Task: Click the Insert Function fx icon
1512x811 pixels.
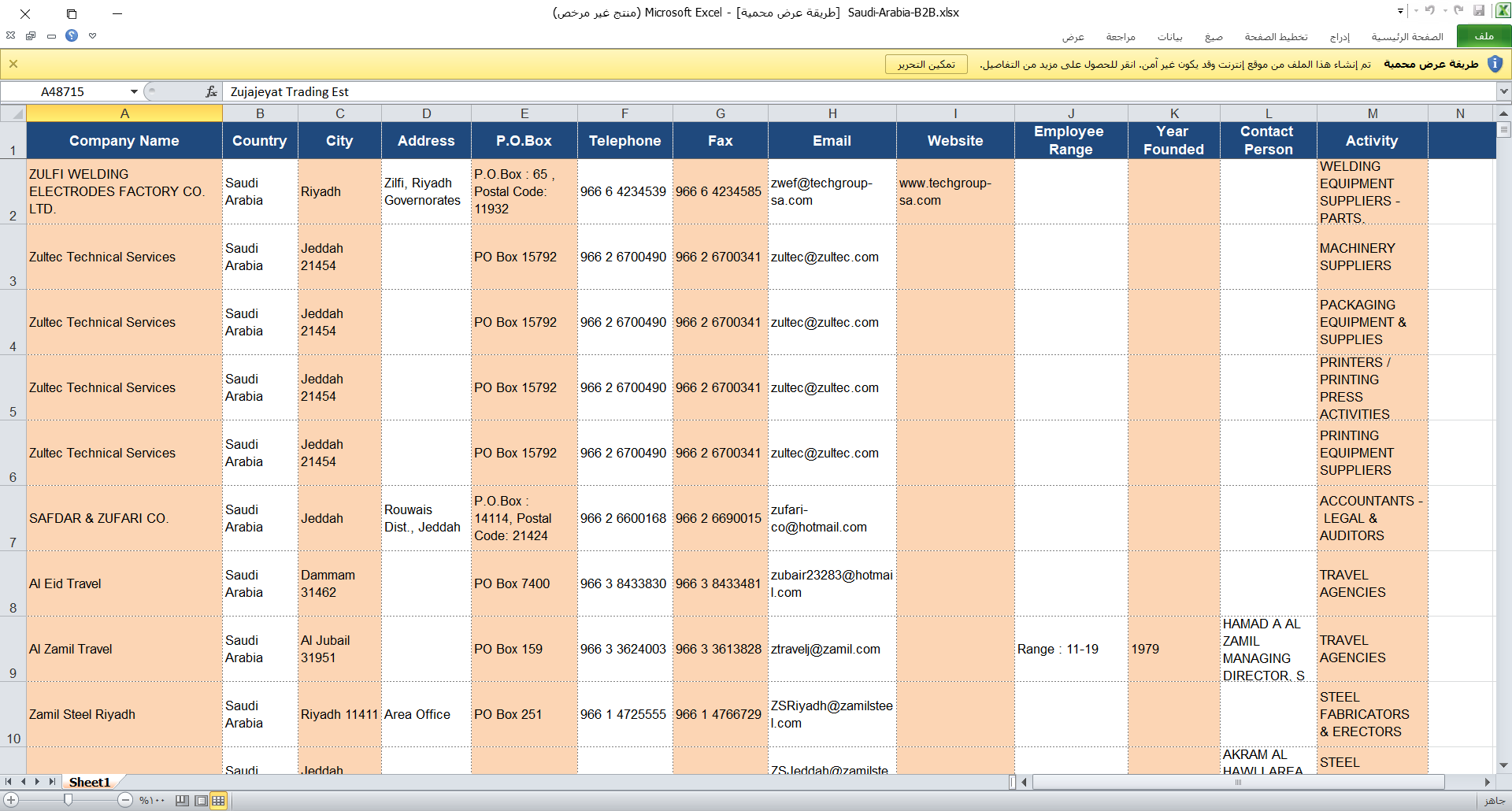Action: click(211, 92)
